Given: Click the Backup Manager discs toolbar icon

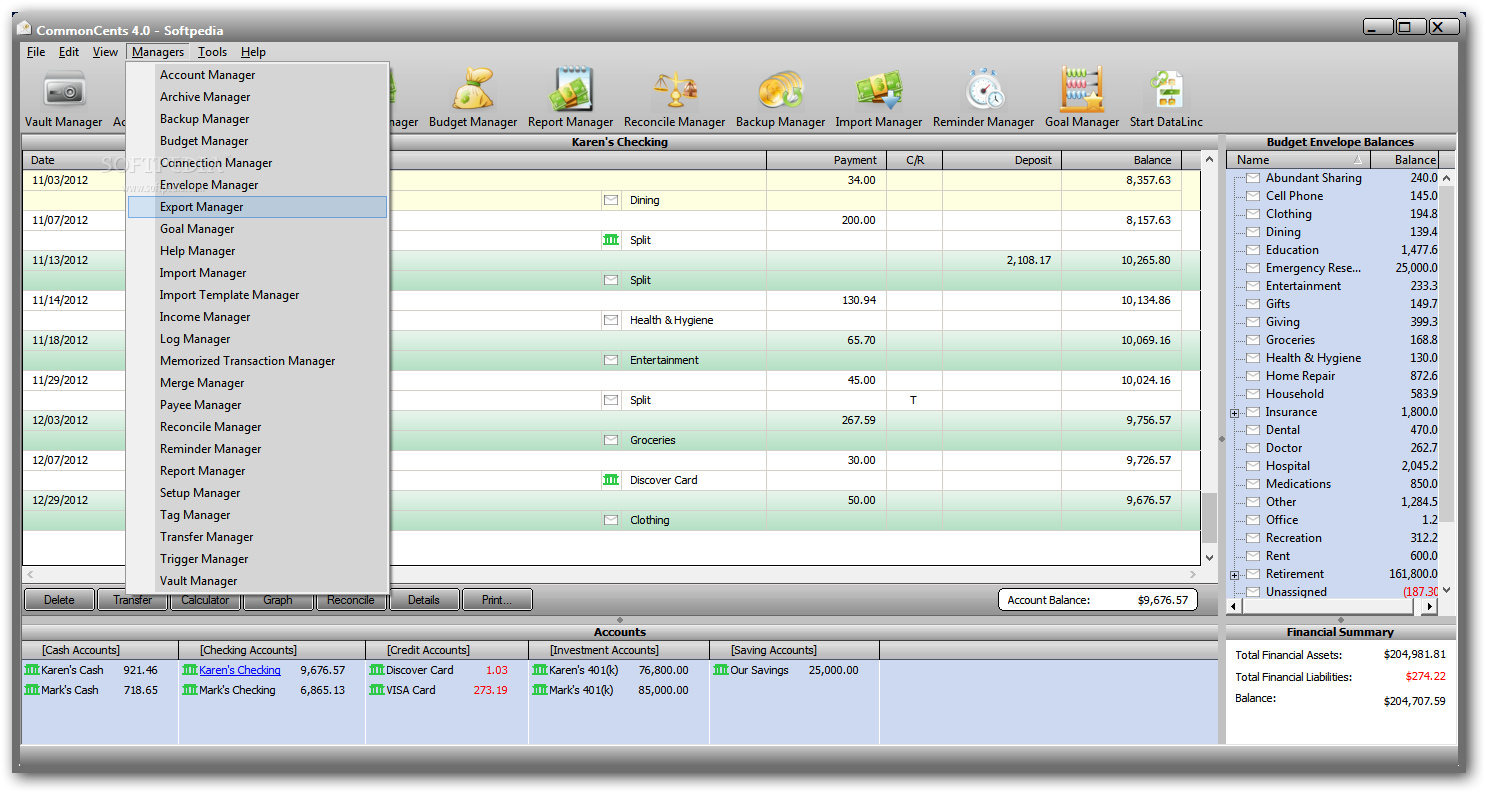Looking at the screenshot, I should point(781,90).
